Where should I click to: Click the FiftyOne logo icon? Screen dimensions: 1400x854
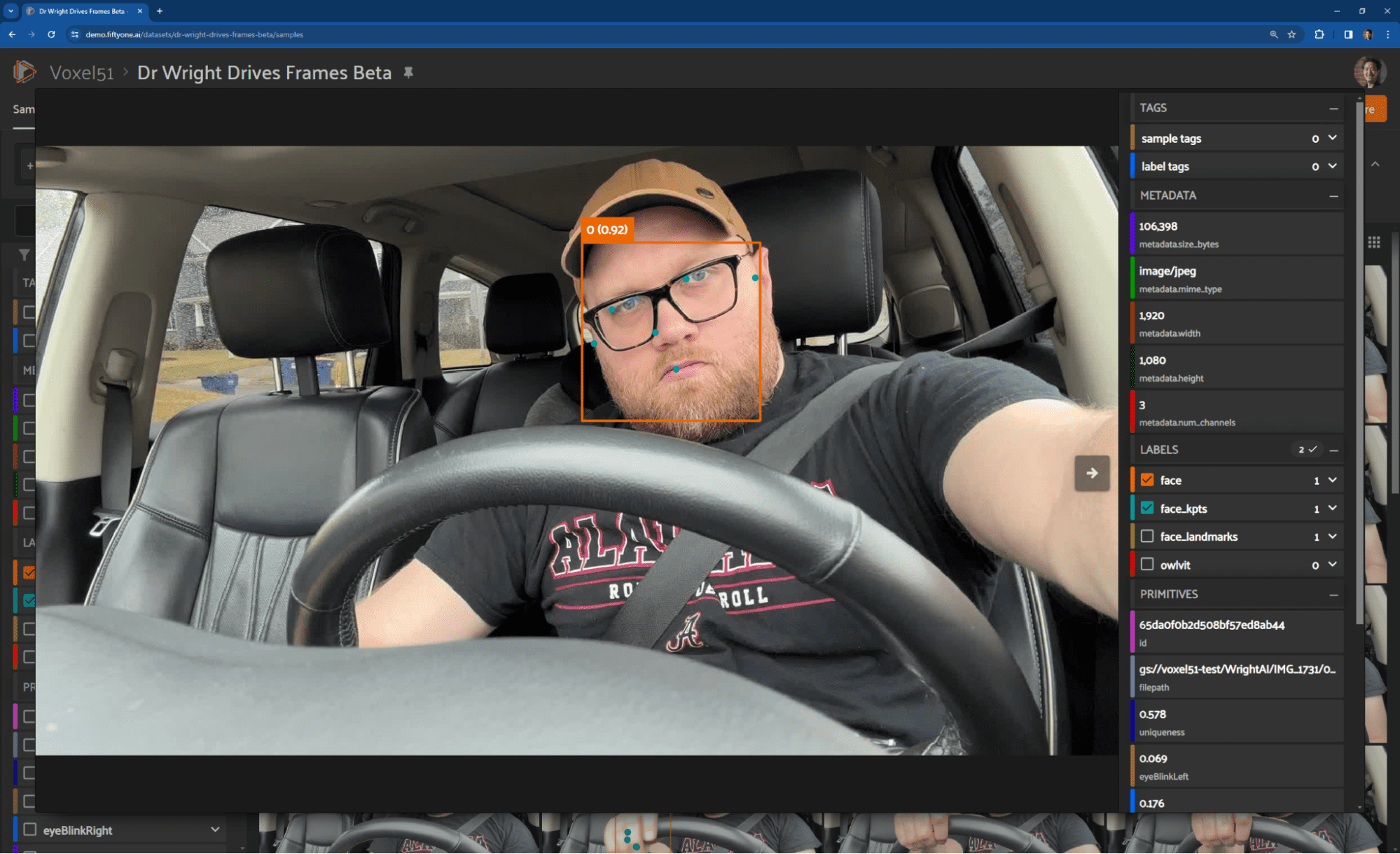(x=25, y=71)
